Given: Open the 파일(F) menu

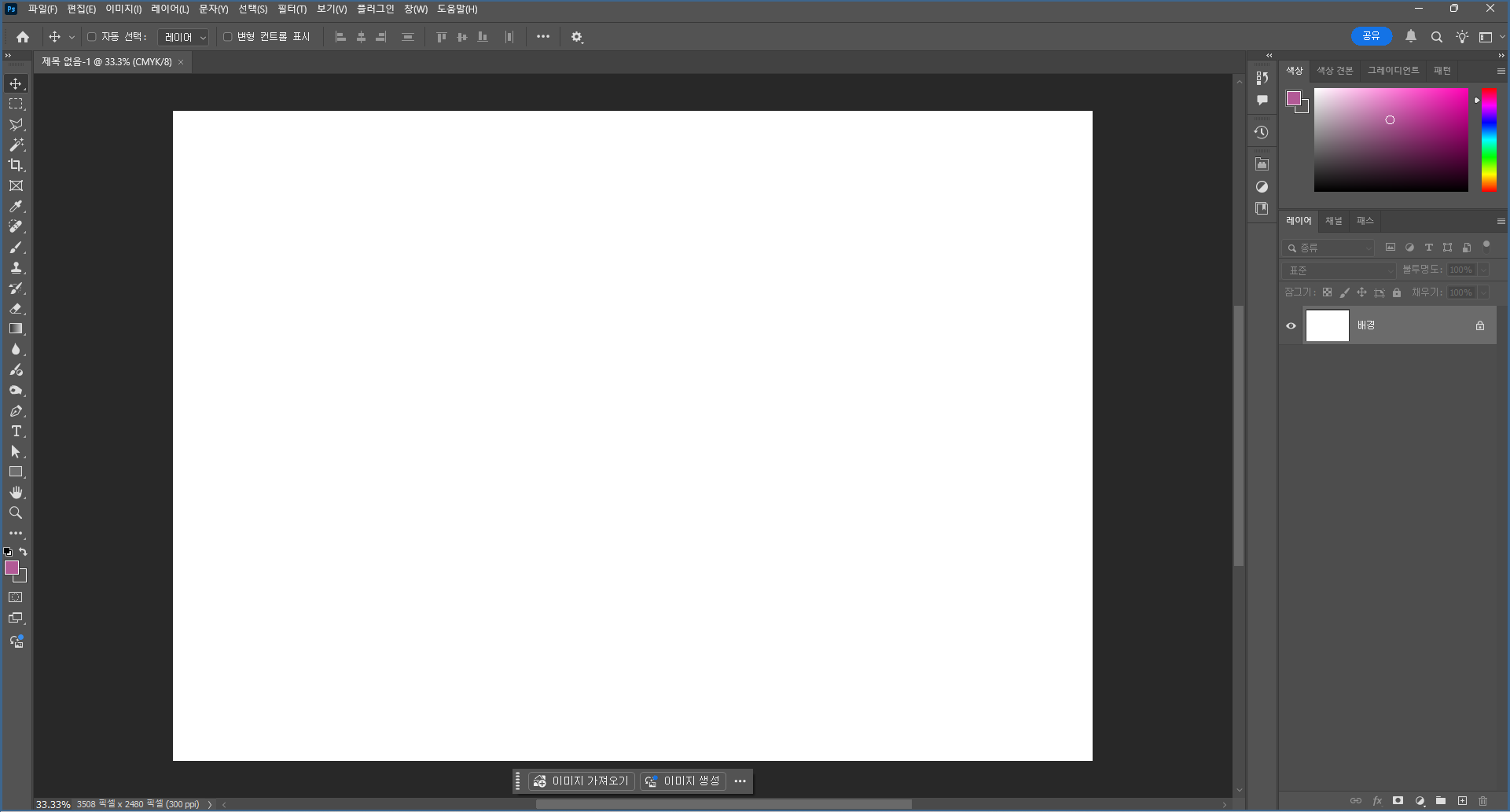Looking at the screenshot, I should pyautogui.click(x=42, y=9).
